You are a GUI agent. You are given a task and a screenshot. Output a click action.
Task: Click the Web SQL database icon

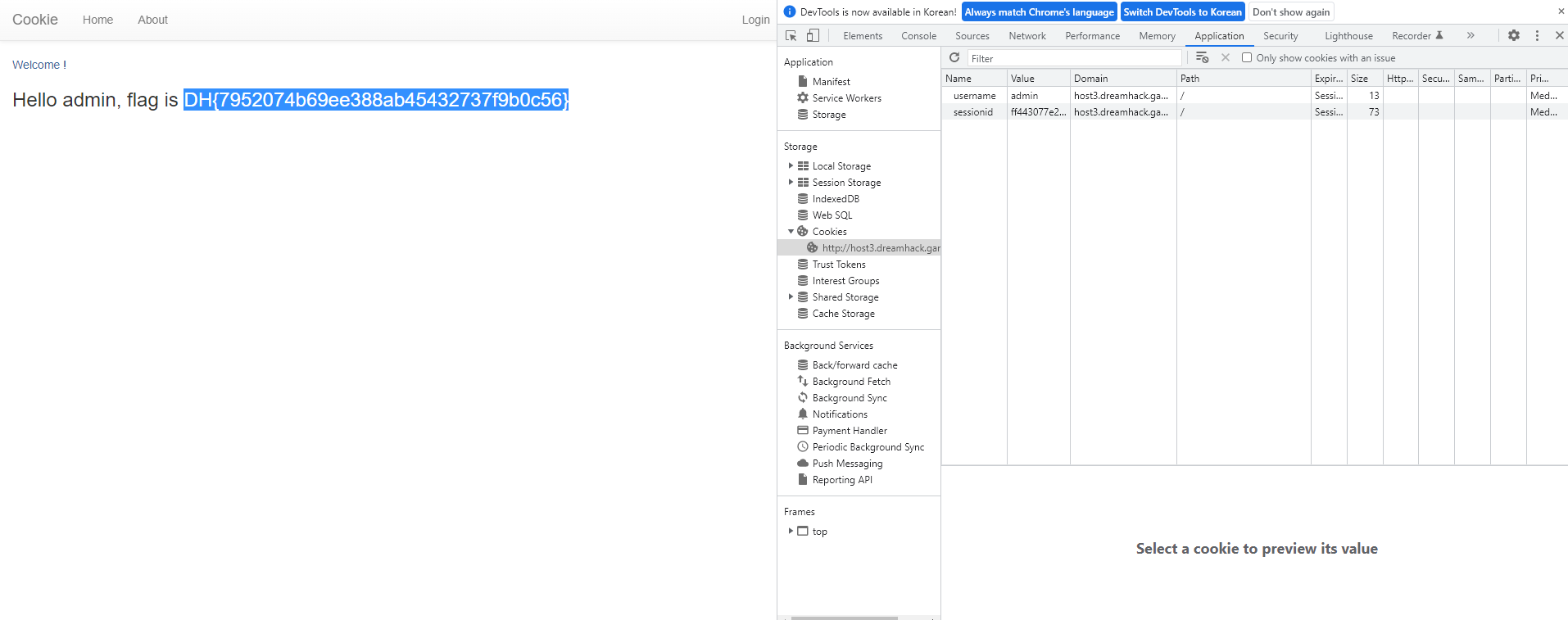[803, 215]
